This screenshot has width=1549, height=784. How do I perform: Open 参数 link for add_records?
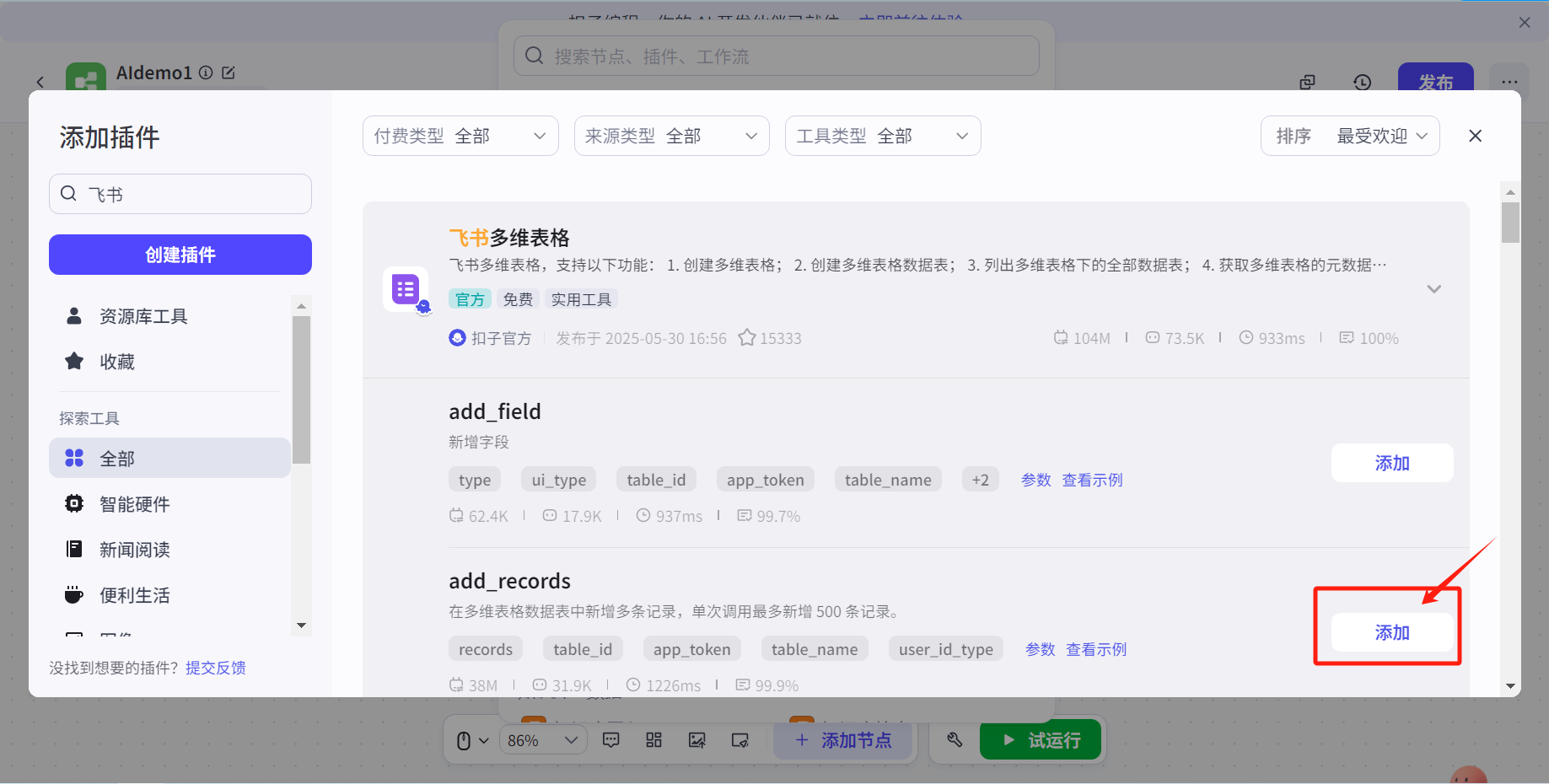1041,649
